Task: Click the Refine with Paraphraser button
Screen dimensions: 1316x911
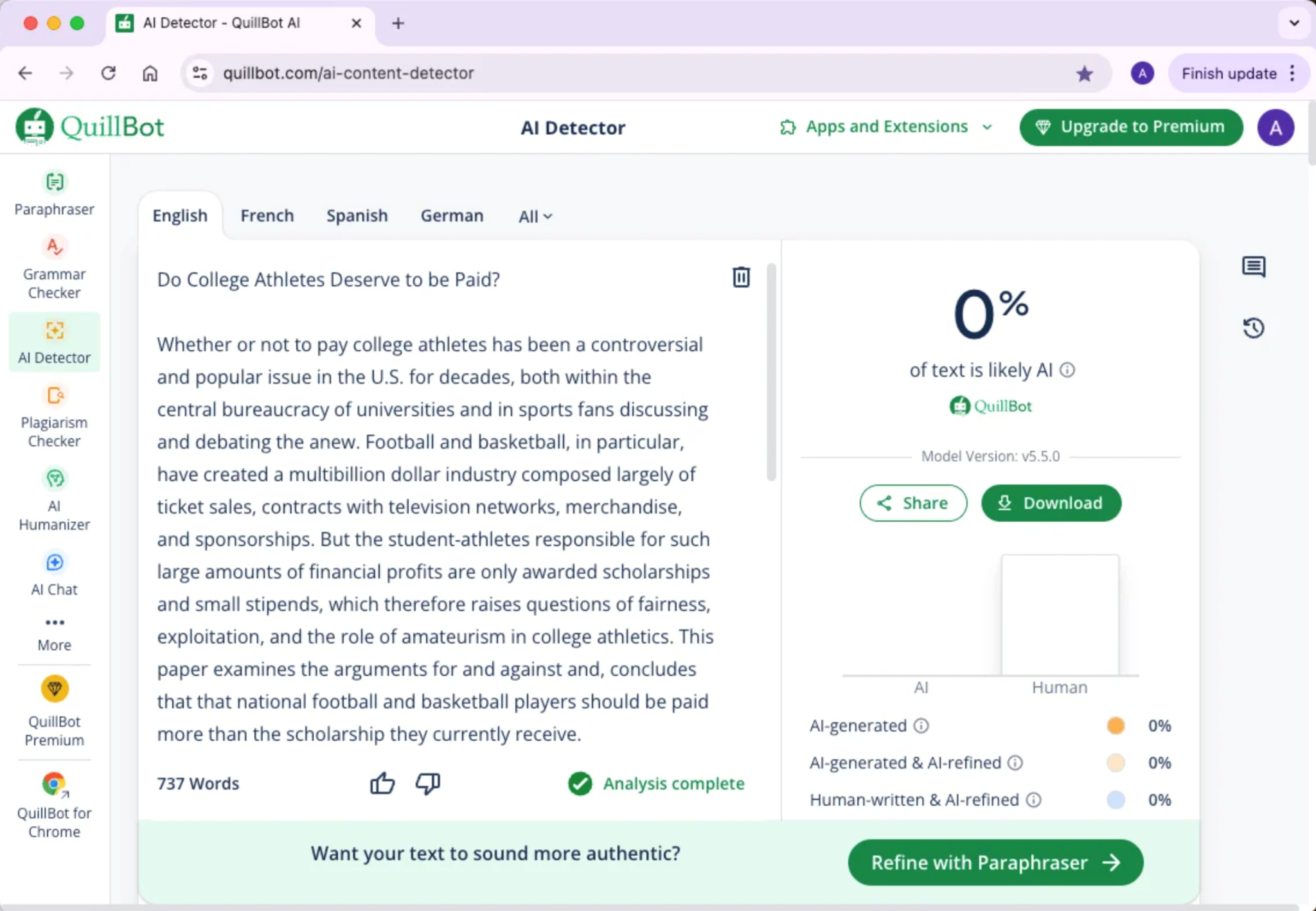Action: coord(995,862)
